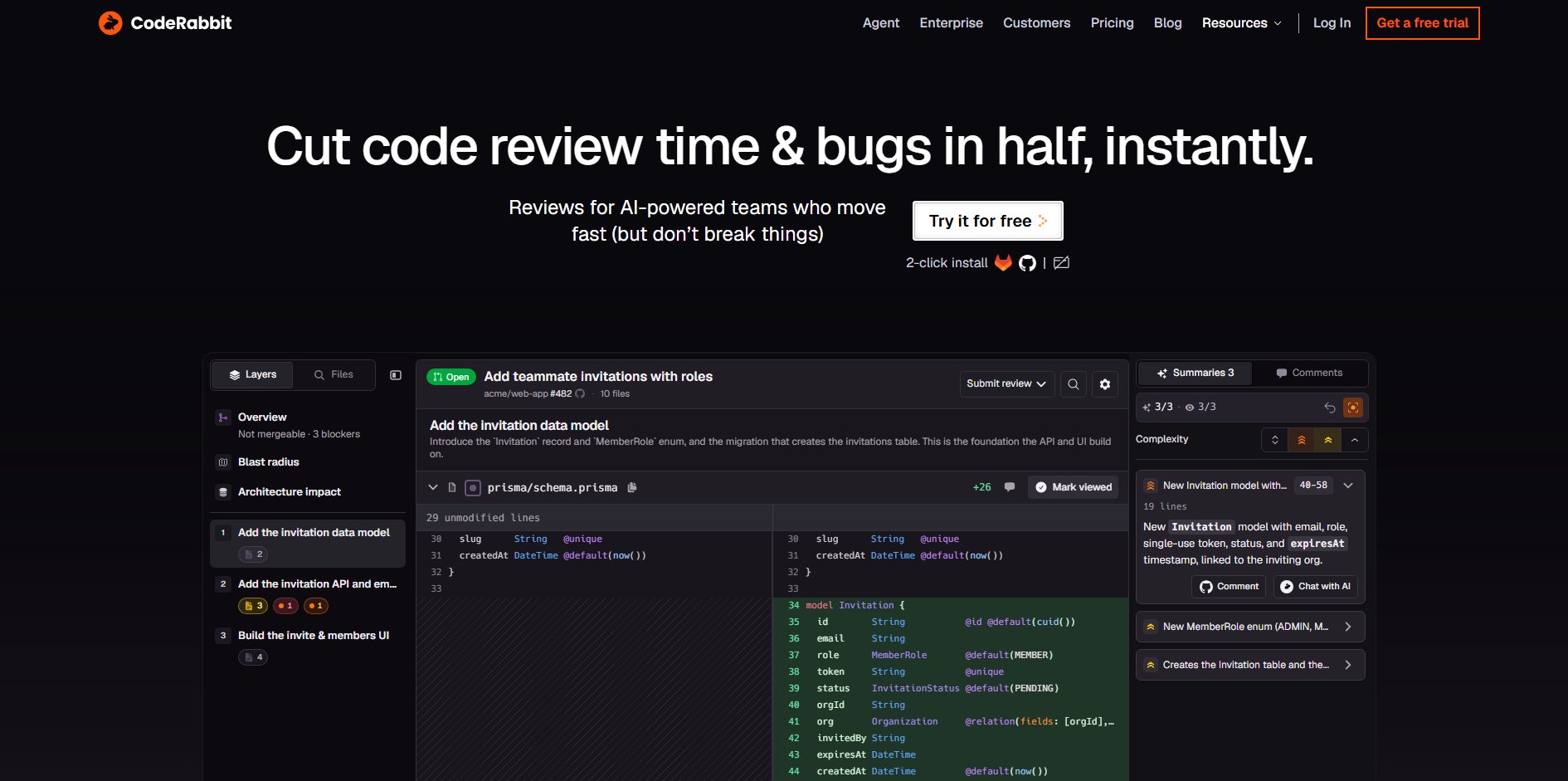Open the Summaries 3 tab
Viewport: 1568px width, 781px height.
[1195, 373]
